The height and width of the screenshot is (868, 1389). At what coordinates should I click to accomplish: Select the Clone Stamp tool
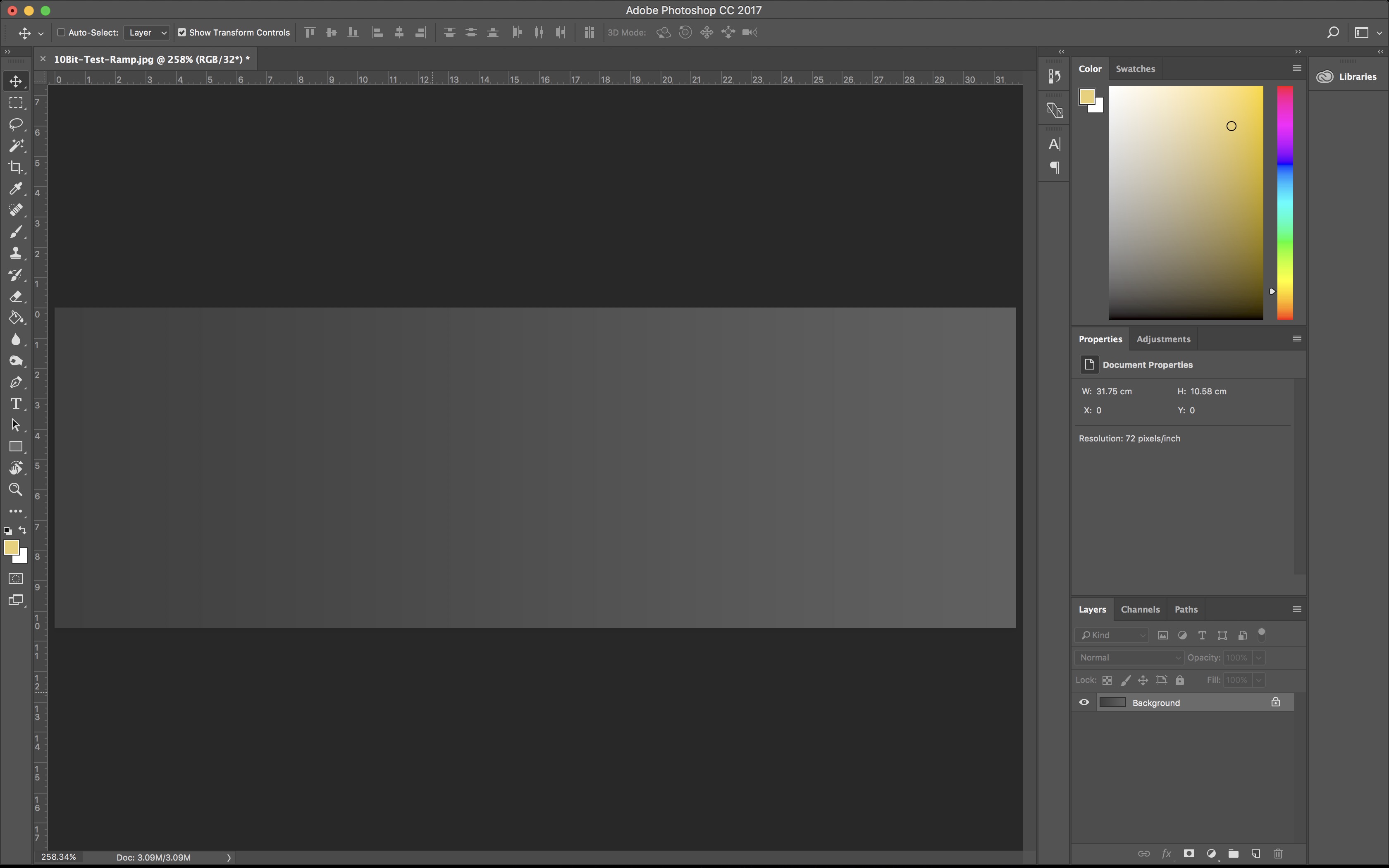(15, 253)
